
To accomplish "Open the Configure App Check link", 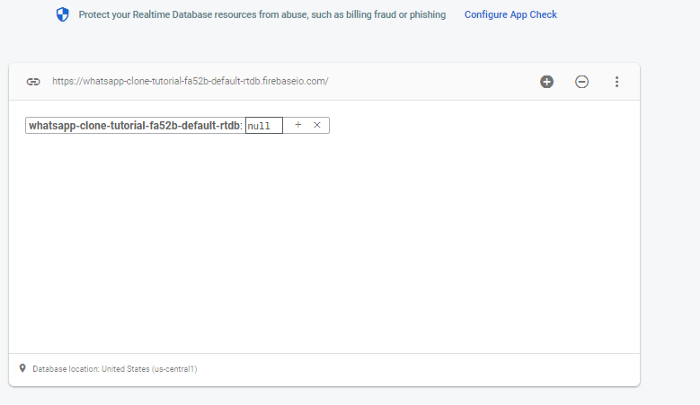I will (510, 15).
